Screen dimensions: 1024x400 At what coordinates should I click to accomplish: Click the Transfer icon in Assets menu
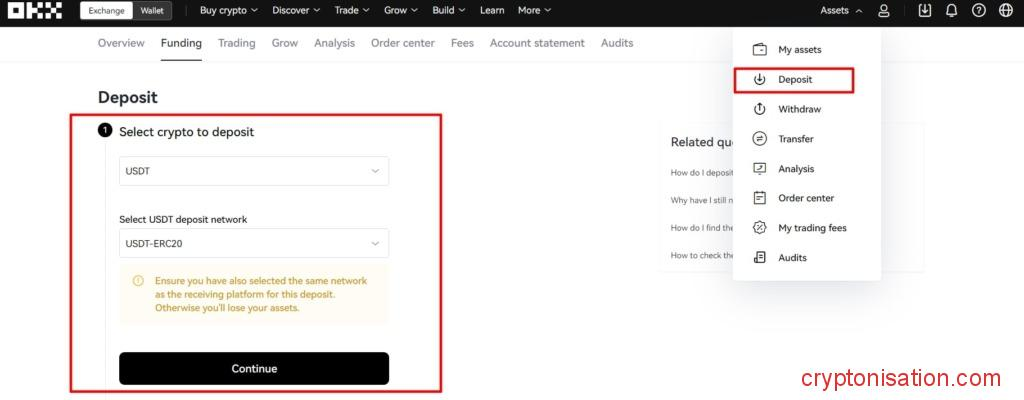[760, 139]
